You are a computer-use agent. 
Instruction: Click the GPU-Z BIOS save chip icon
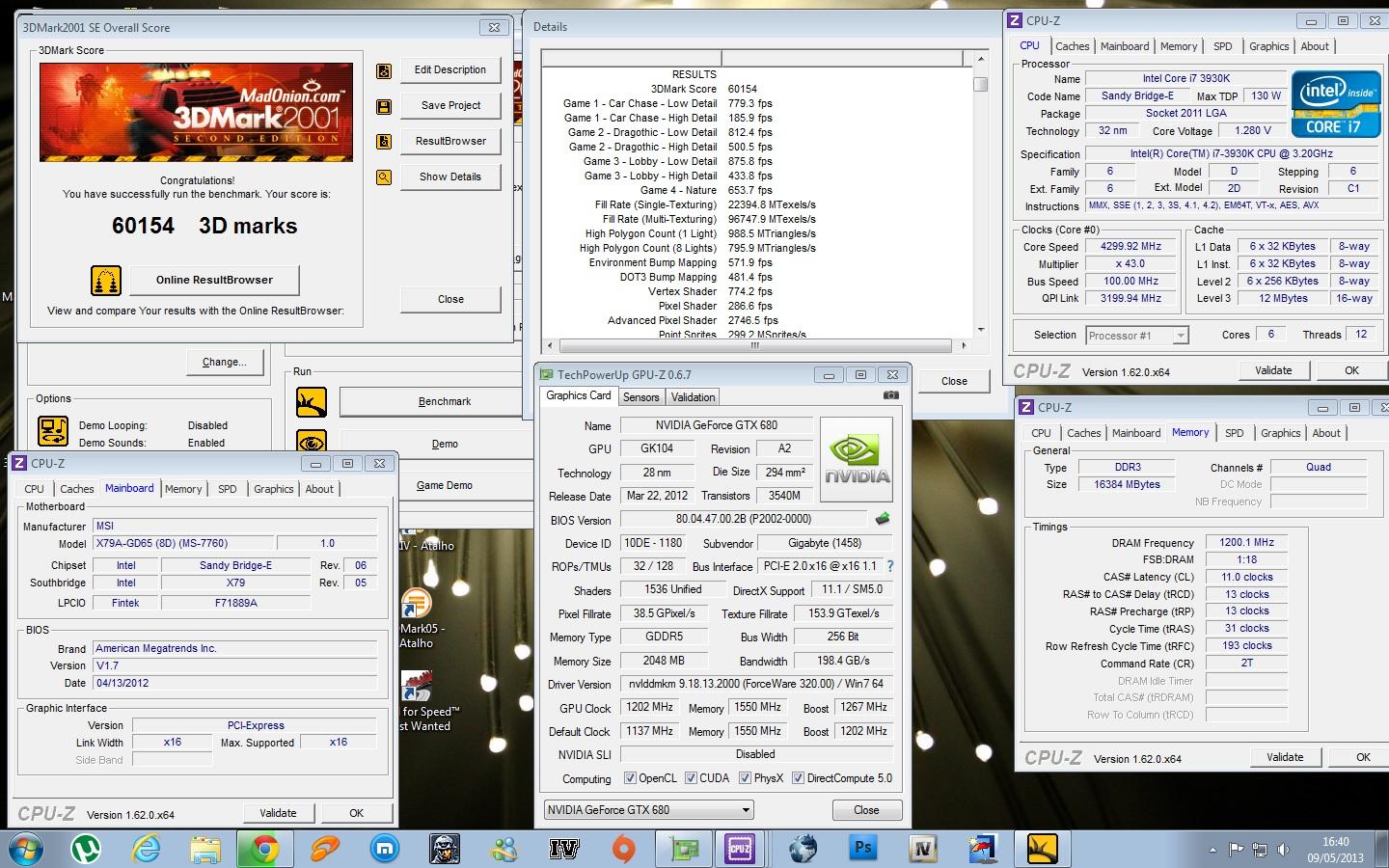coord(882,519)
